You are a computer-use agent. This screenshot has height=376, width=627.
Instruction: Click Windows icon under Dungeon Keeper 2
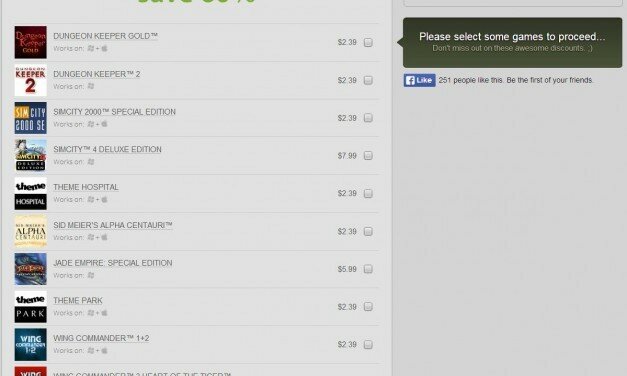[x=91, y=86]
